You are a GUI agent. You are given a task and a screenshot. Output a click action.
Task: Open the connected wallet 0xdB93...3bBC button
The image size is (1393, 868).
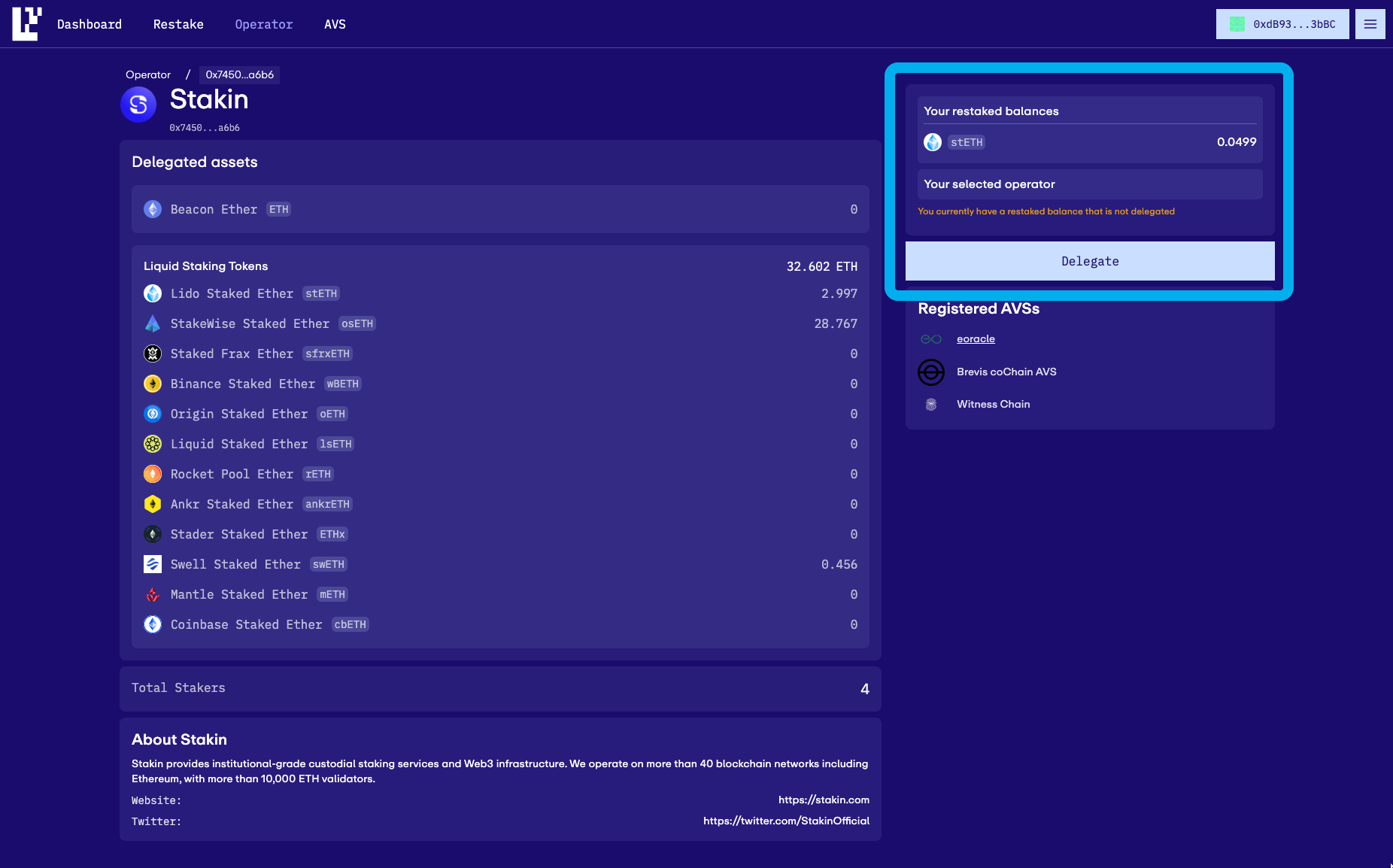click(x=1282, y=24)
